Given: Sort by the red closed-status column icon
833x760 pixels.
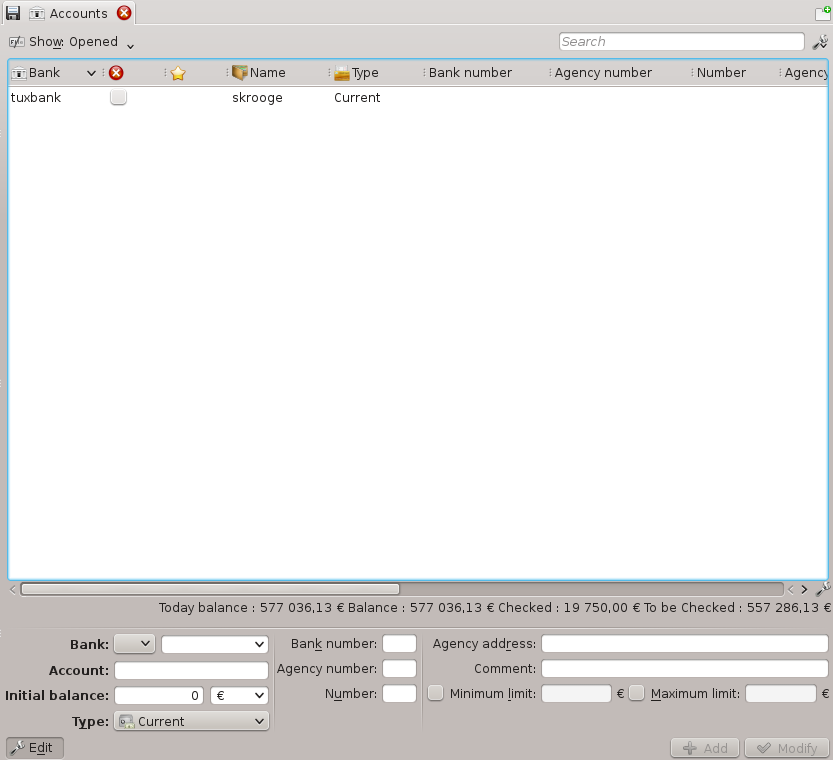Looking at the screenshot, I should coord(116,73).
